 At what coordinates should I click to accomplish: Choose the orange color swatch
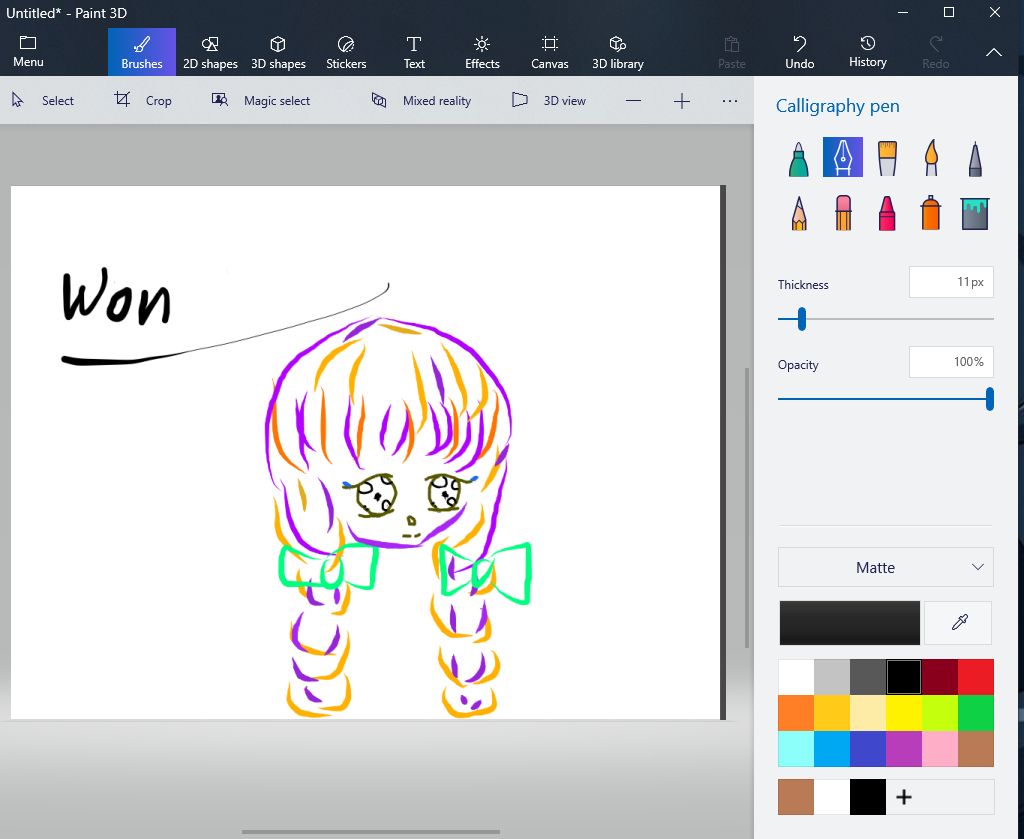tap(796, 713)
